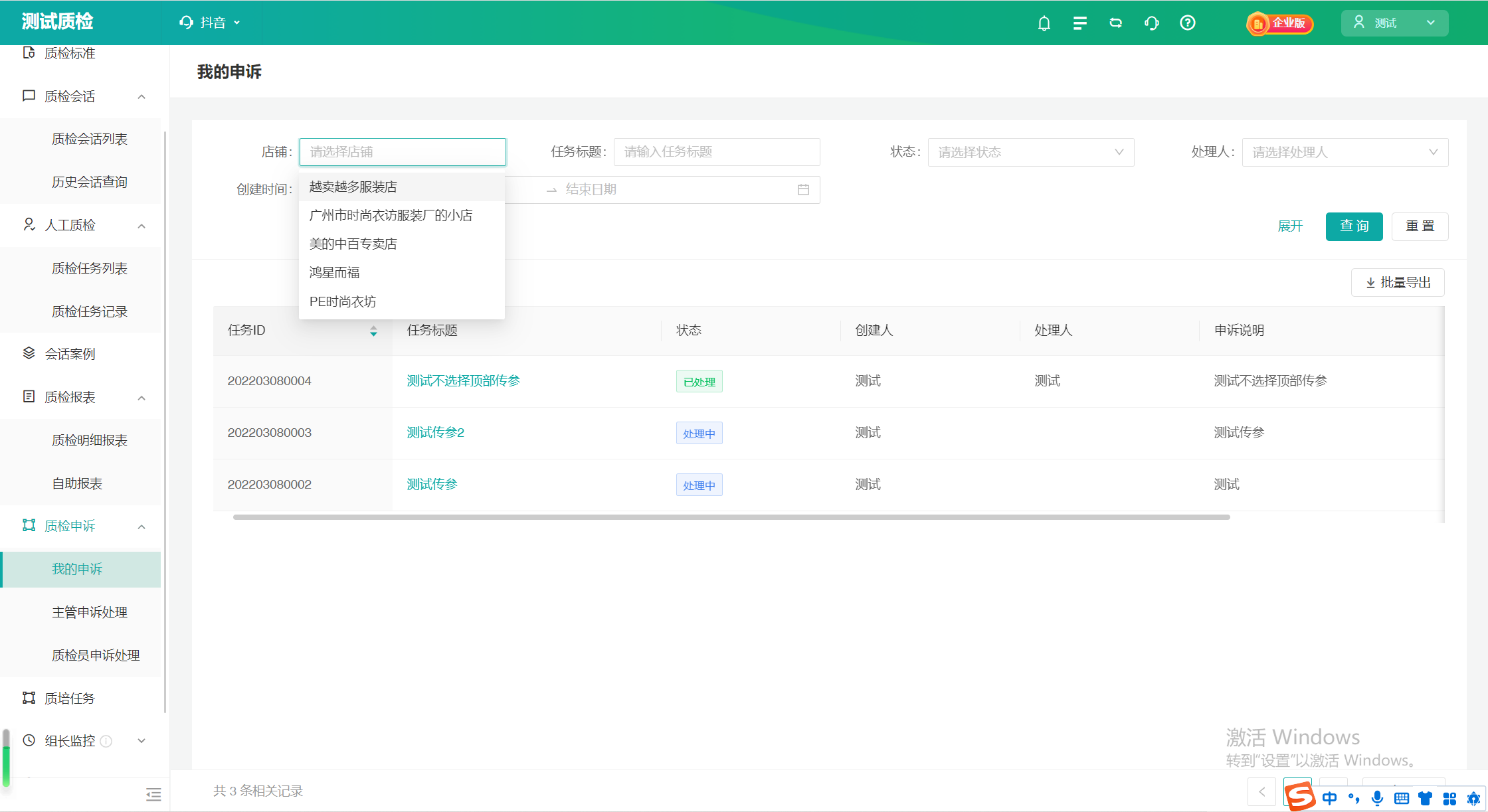Screen dimensions: 1488x812
Task: Click the 质检报表 report icon
Action: click(29, 396)
